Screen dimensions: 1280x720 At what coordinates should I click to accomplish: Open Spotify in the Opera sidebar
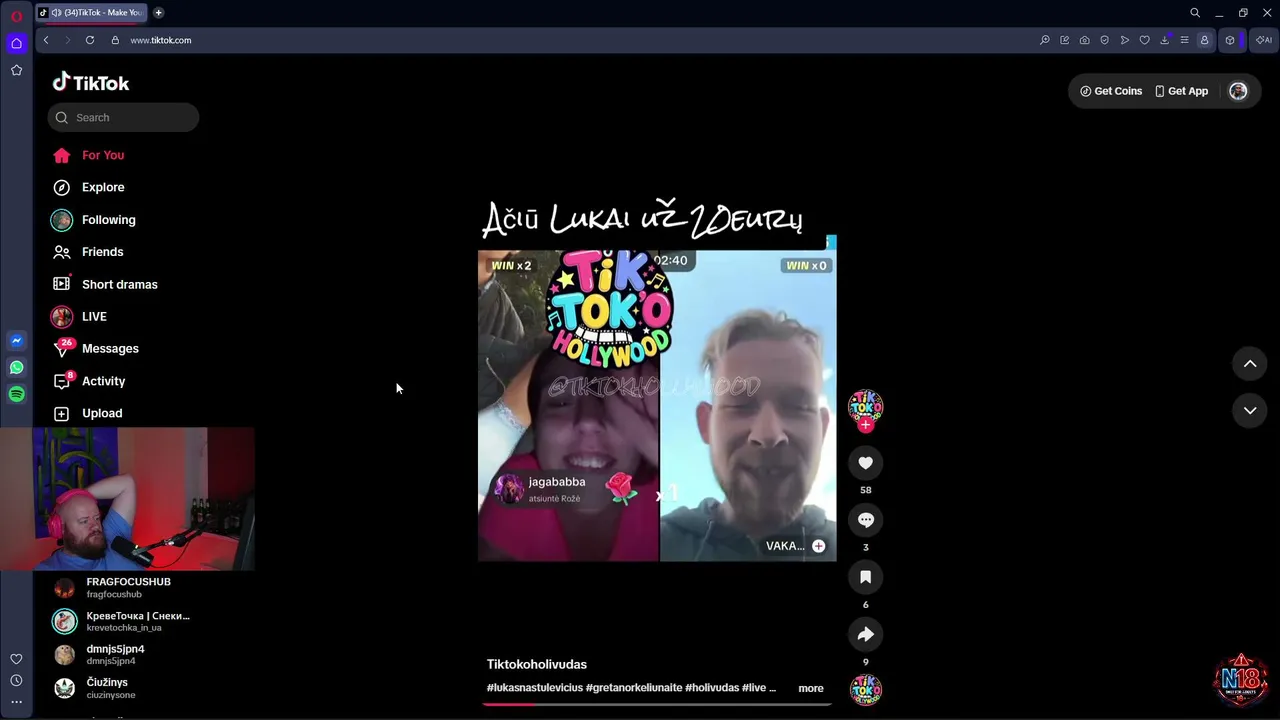click(16, 394)
